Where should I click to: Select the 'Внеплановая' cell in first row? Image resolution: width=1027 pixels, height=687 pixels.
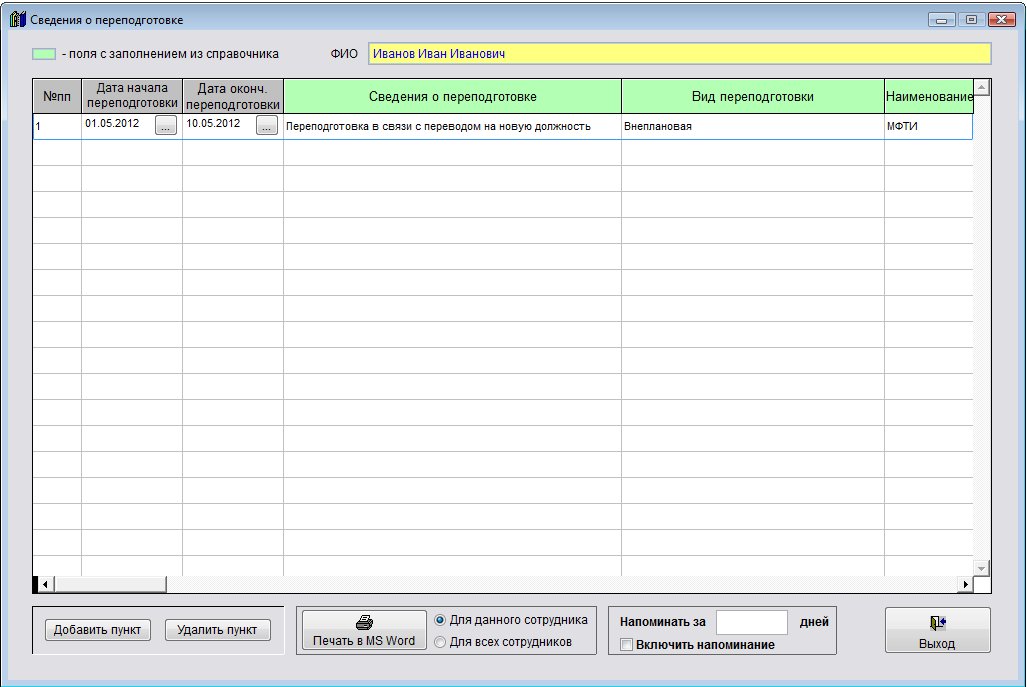click(752, 127)
